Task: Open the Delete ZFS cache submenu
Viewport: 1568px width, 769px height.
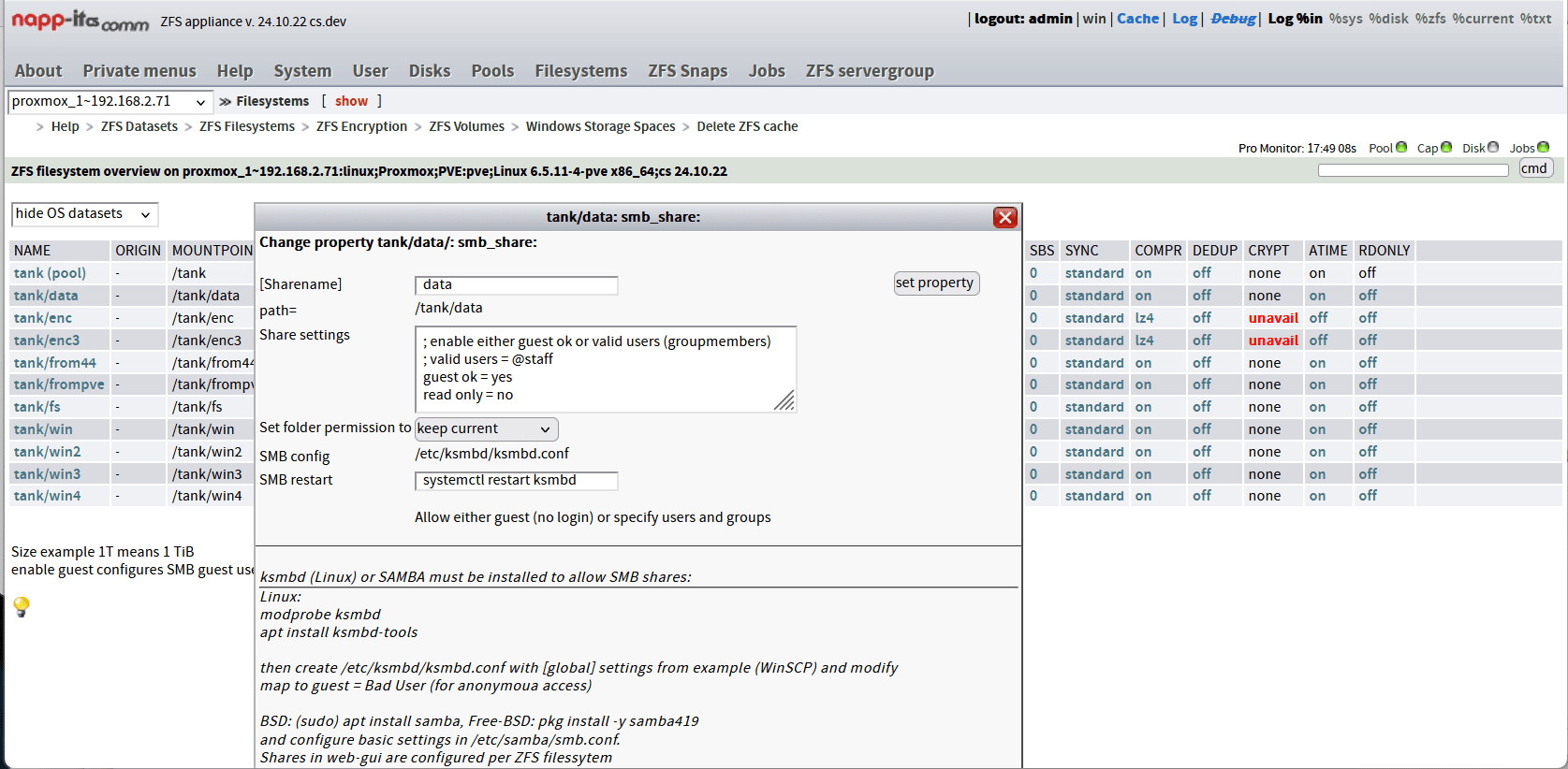Action: point(747,126)
